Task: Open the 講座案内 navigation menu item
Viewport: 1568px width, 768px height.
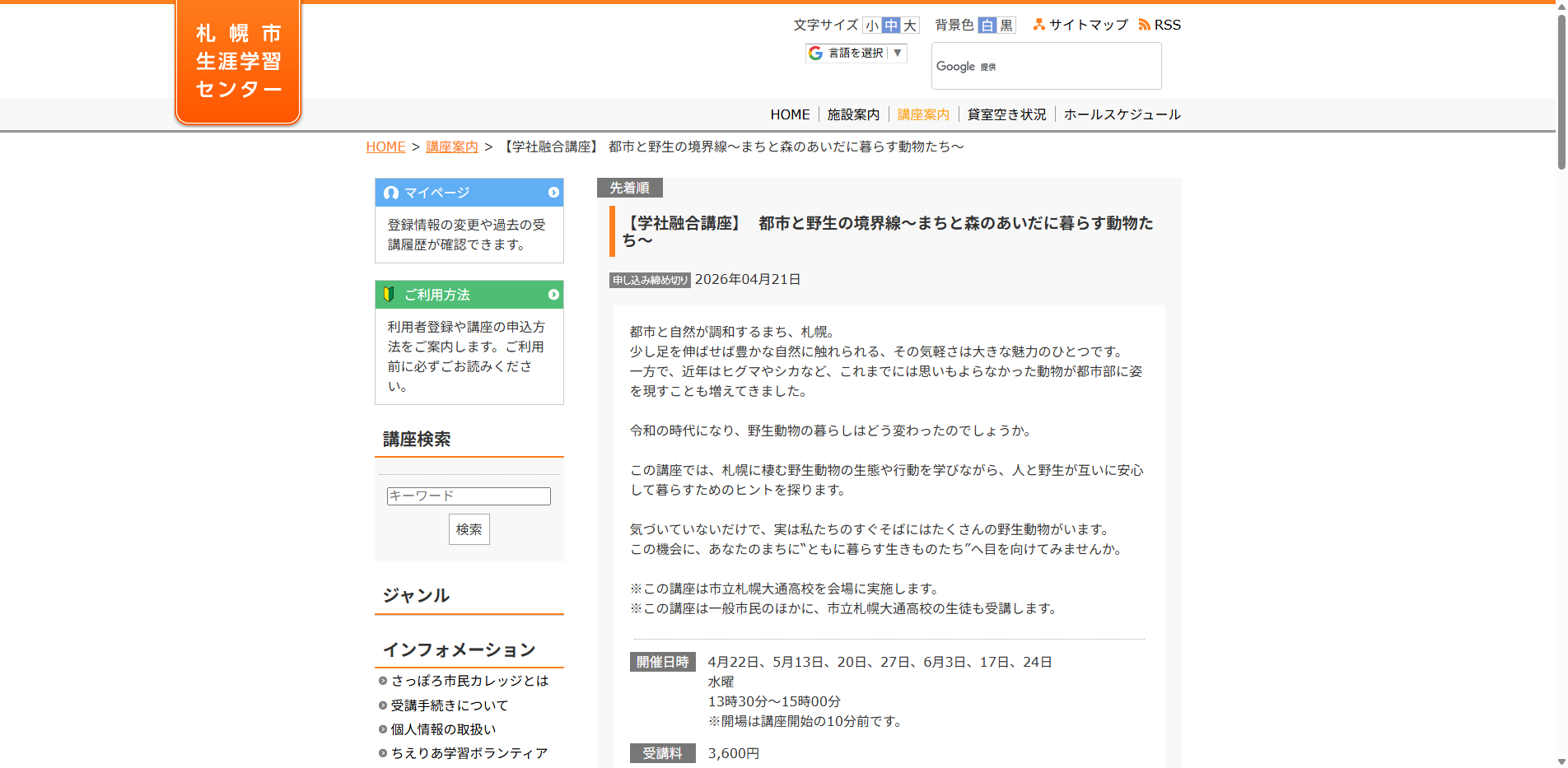Action: click(922, 114)
